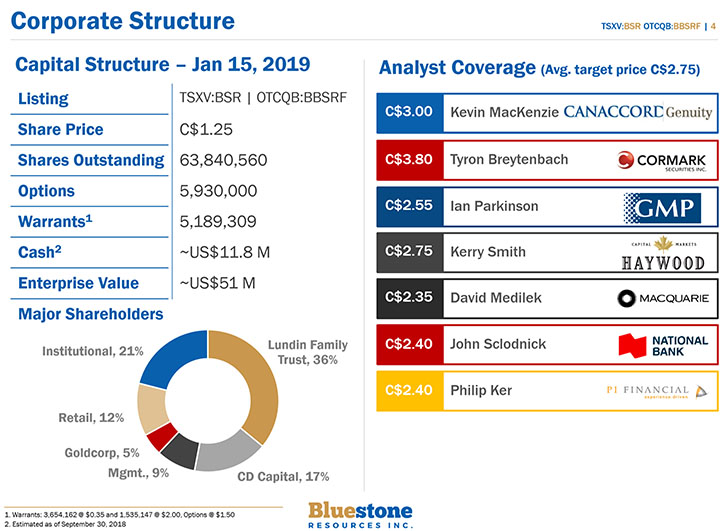Click the Cormark Securities logo
Viewport: 725px width, 531px height.
pos(662,161)
